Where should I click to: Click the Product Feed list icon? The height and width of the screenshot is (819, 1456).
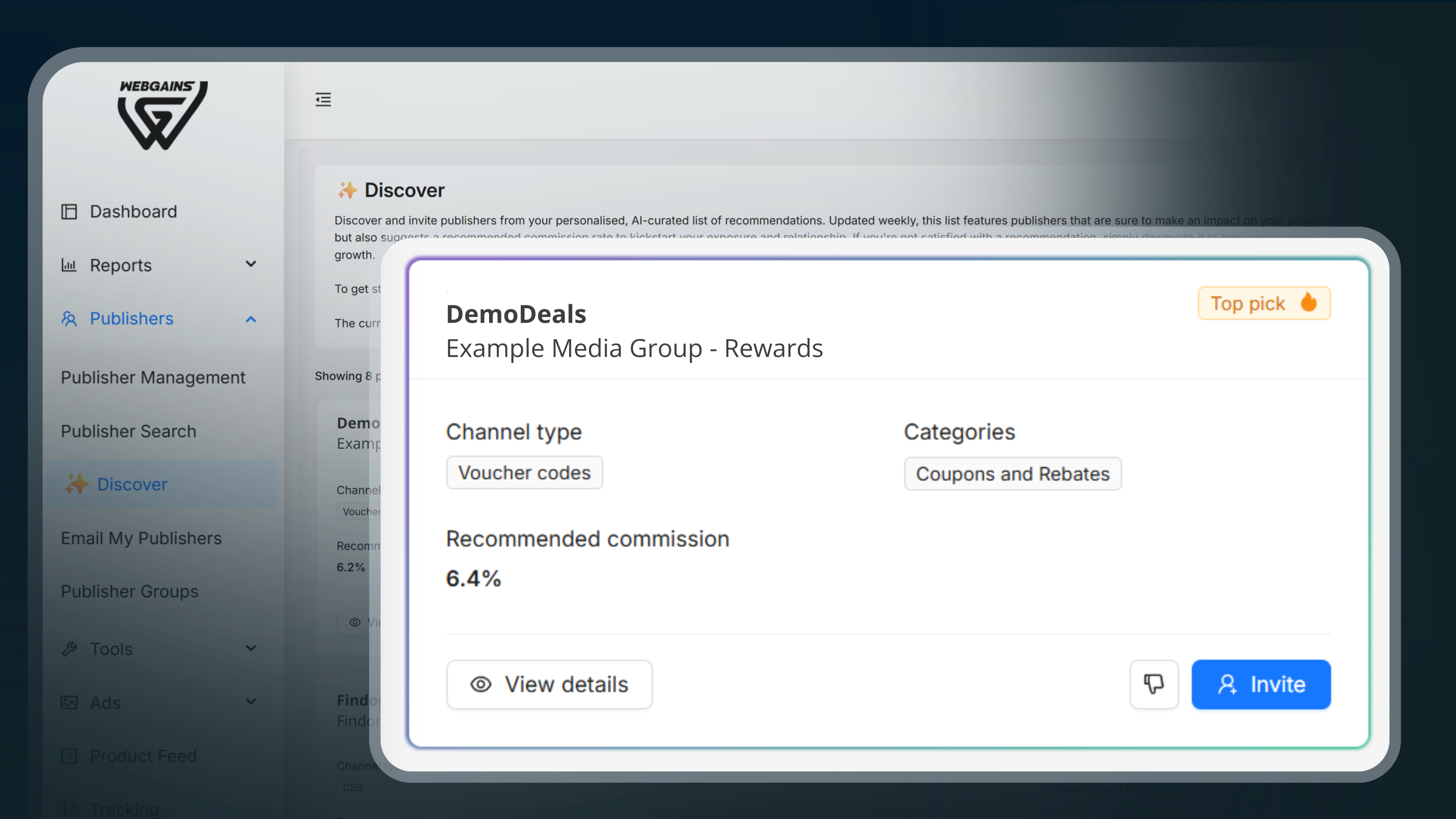pyautogui.click(x=69, y=756)
